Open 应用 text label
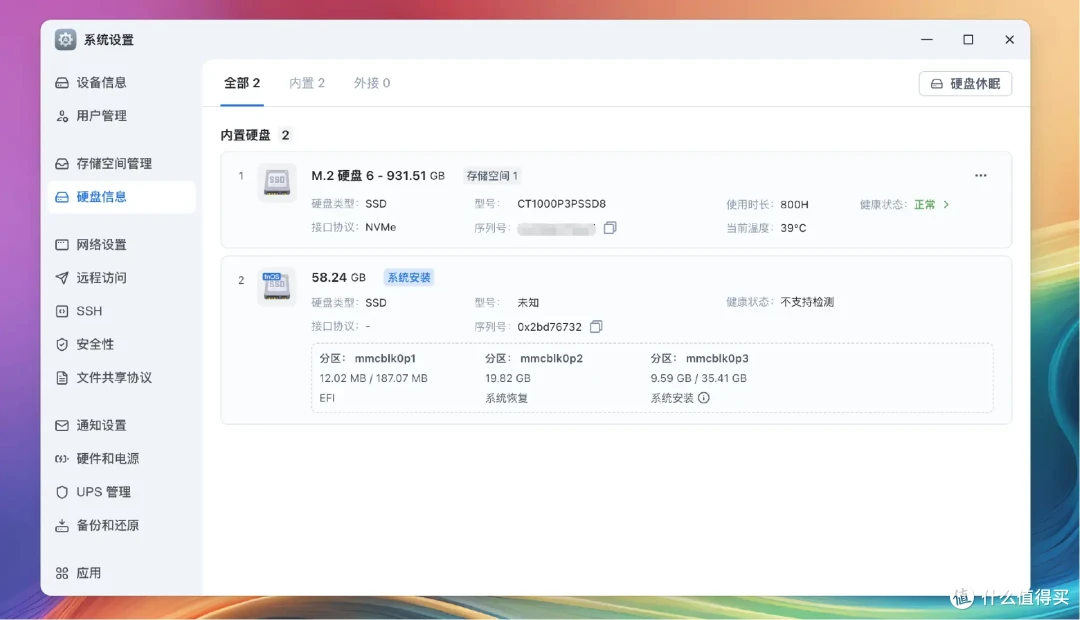This screenshot has height=620, width=1080. click(89, 573)
